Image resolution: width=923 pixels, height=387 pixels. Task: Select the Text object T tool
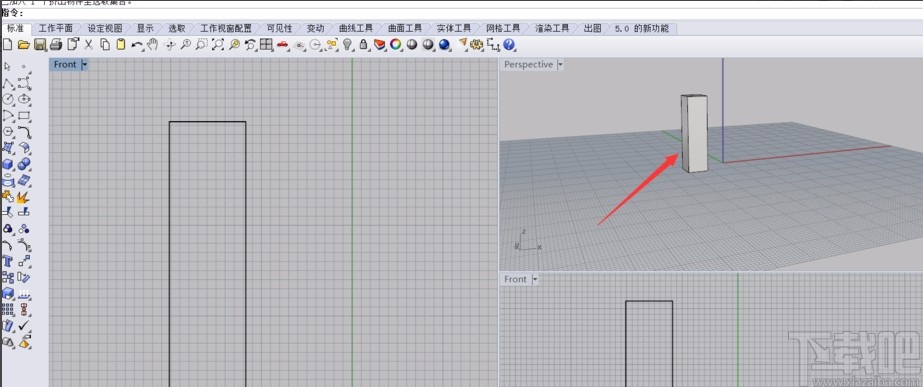tap(8, 261)
